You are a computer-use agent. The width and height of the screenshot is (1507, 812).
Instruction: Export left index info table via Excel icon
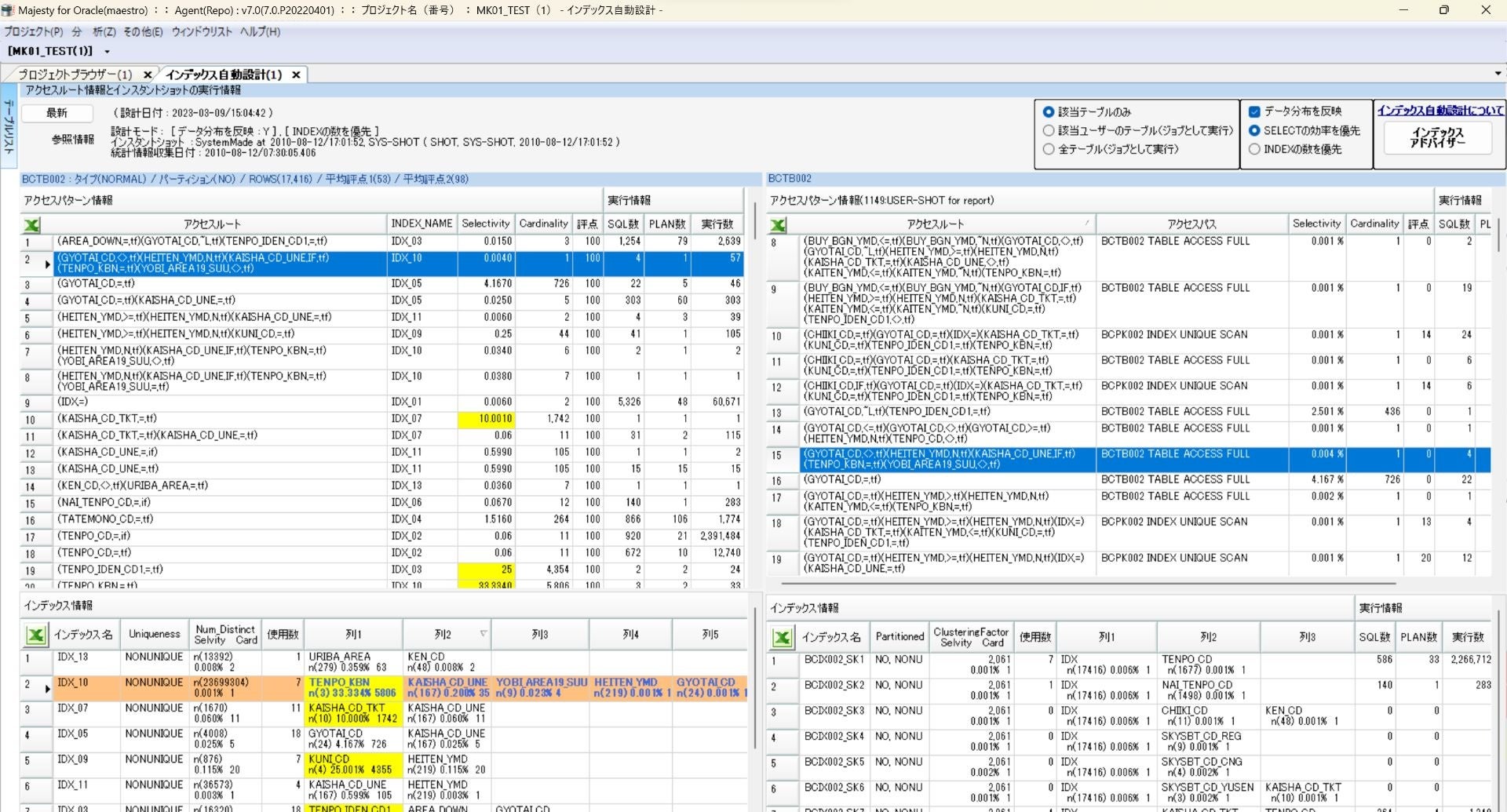point(35,635)
